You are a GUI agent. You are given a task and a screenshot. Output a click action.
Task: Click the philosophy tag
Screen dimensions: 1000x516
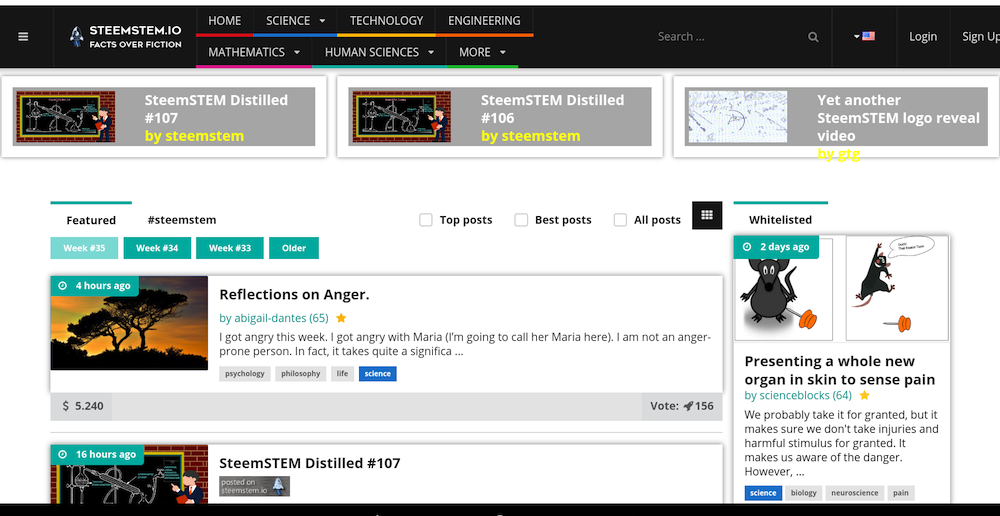click(x=300, y=374)
